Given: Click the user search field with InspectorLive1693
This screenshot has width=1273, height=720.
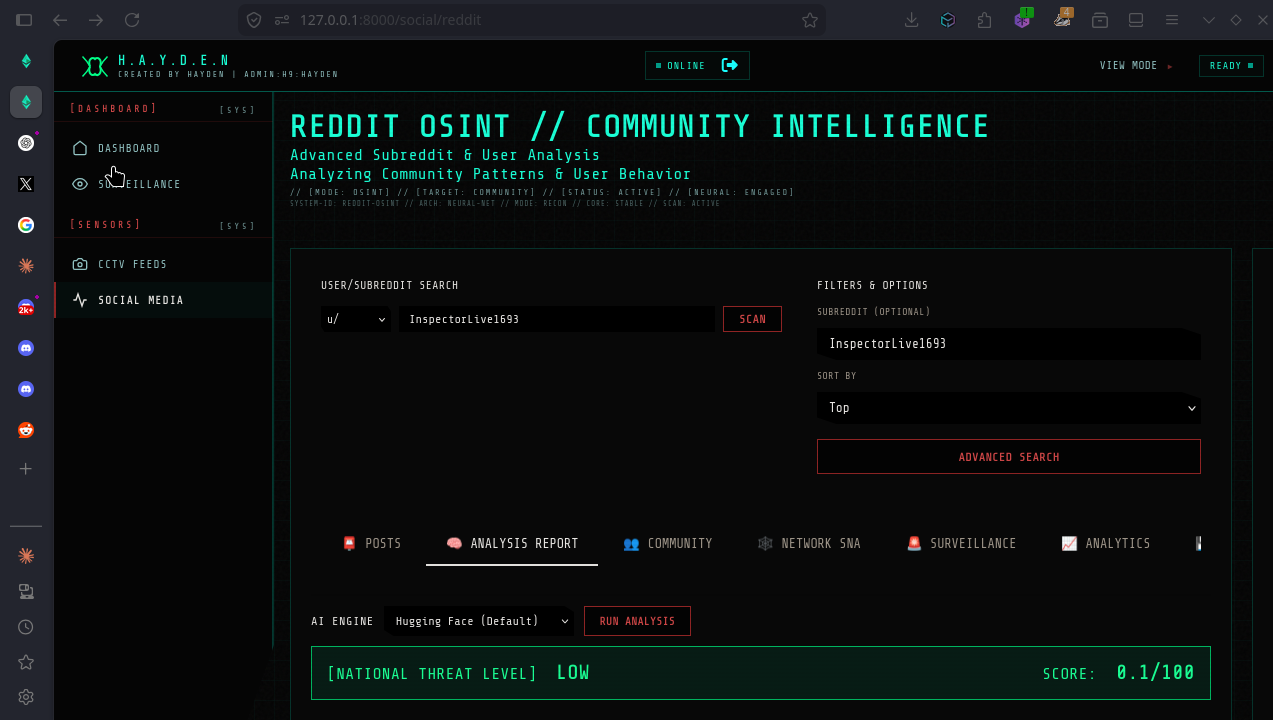Looking at the screenshot, I should coord(556,319).
